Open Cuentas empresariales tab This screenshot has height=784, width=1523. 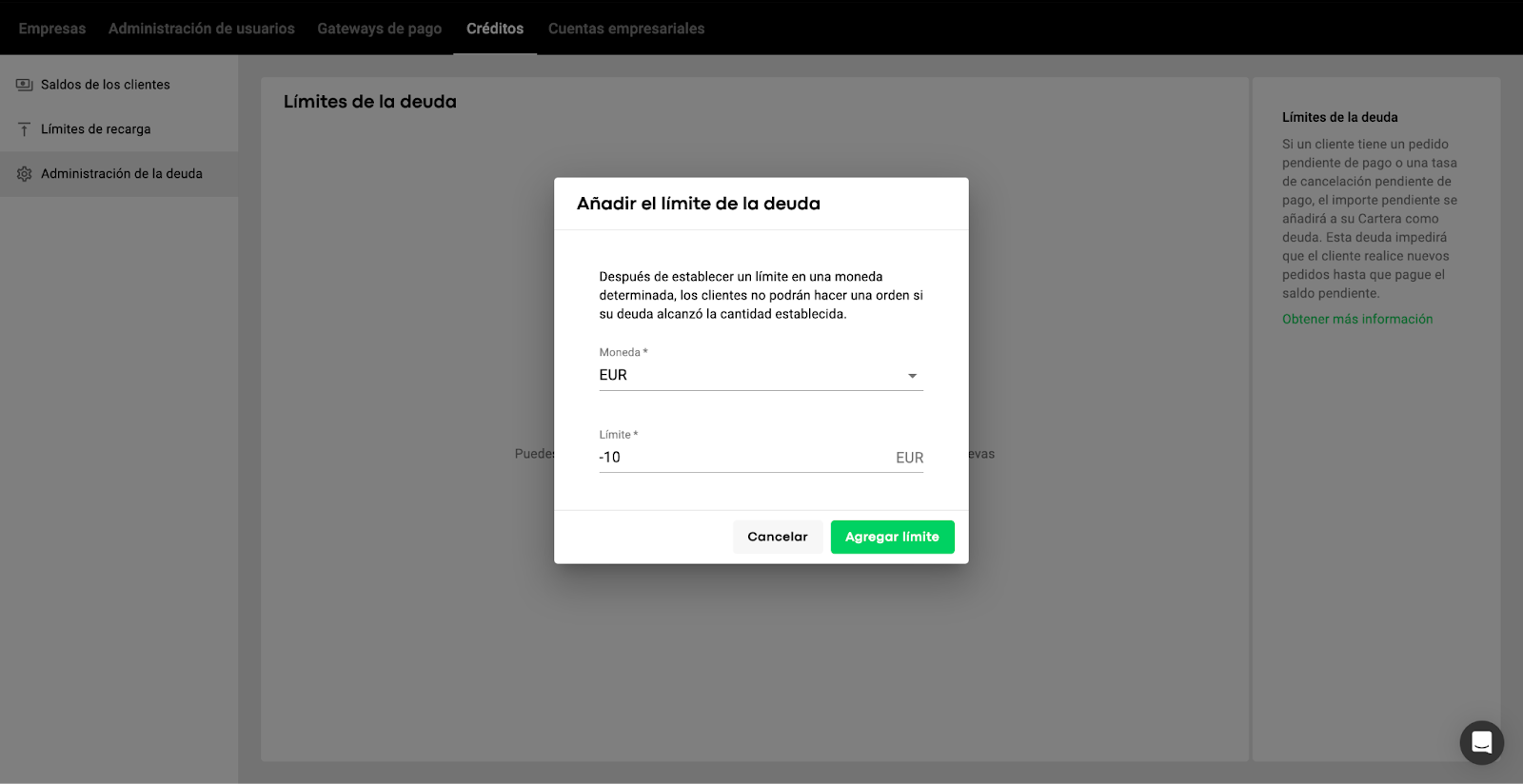626,29
